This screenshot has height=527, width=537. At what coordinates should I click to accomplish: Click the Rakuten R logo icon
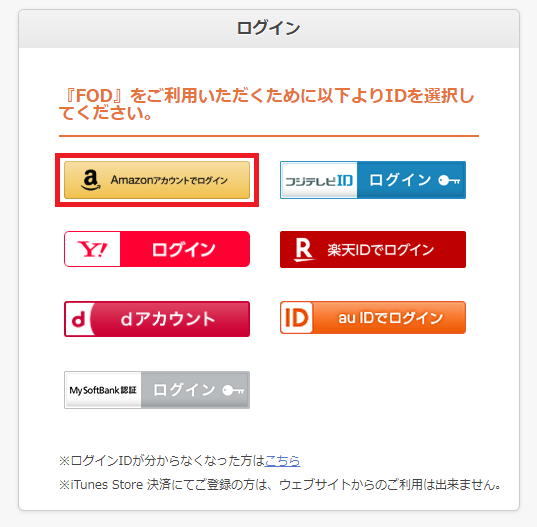pos(304,250)
